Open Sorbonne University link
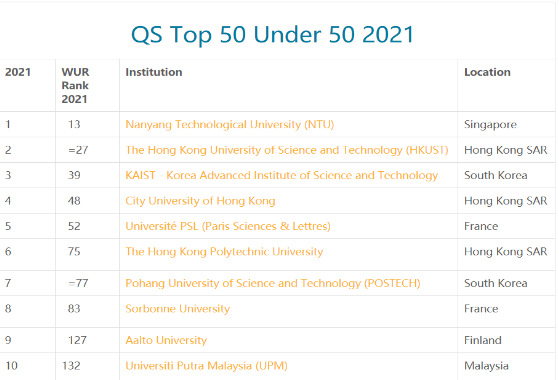The width and height of the screenshot is (559, 380). (x=178, y=309)
